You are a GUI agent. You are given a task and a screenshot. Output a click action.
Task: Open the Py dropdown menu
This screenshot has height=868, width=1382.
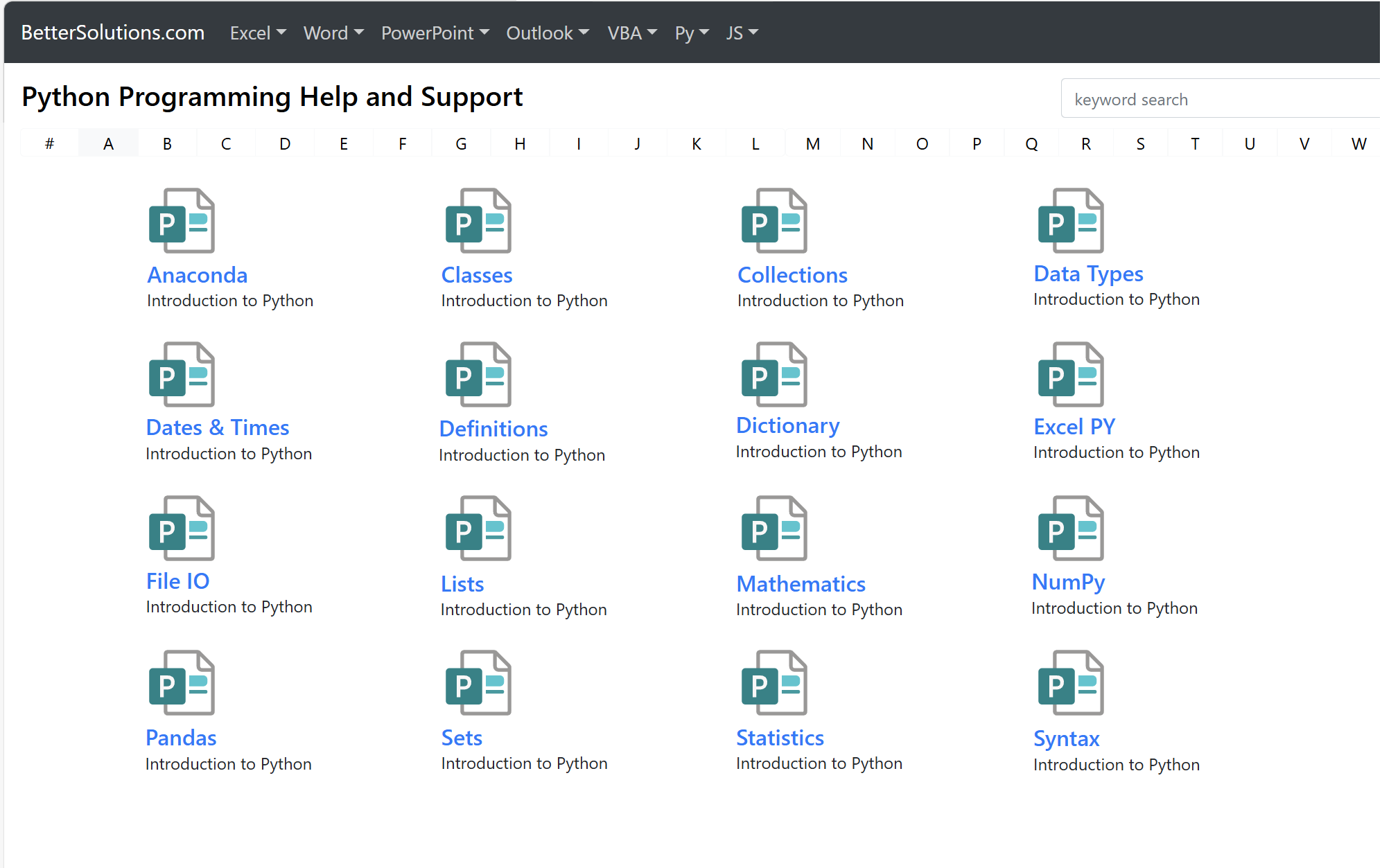[692, 33]
